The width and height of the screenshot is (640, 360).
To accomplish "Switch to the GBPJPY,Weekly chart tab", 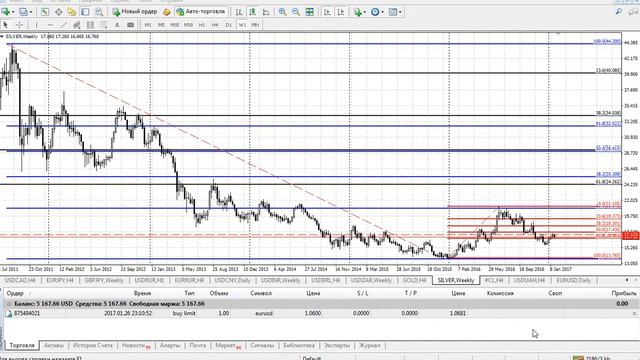I will [x=104, y=280].
